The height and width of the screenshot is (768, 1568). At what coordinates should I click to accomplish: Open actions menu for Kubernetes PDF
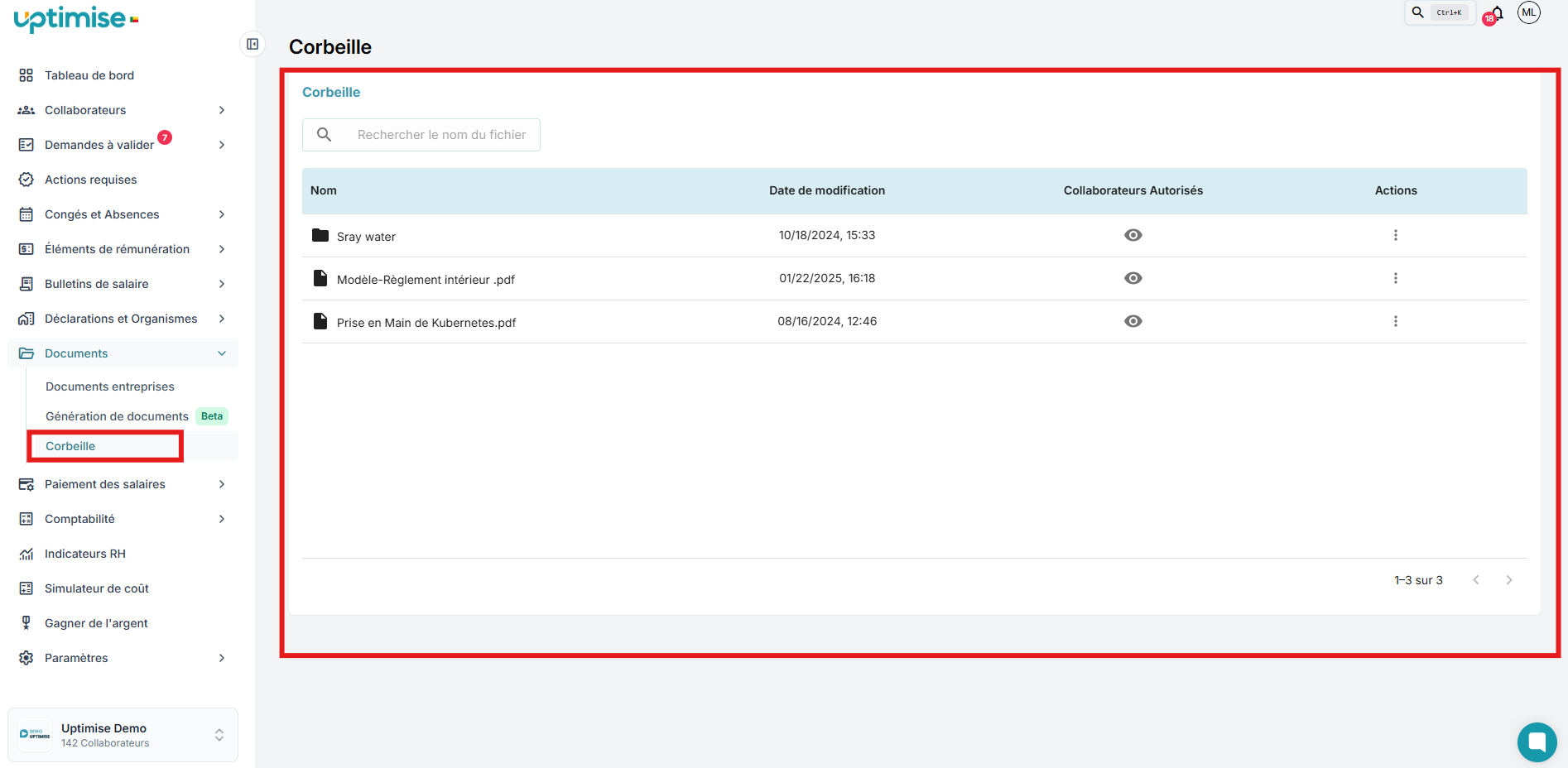(x=1396, y=321)
